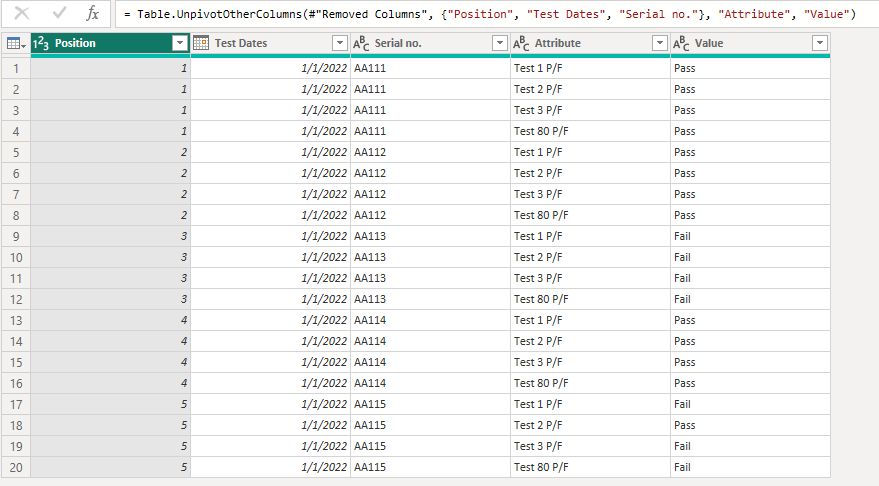
Task: Click the 1/1/2022 date in row 6
Action: 271,173
